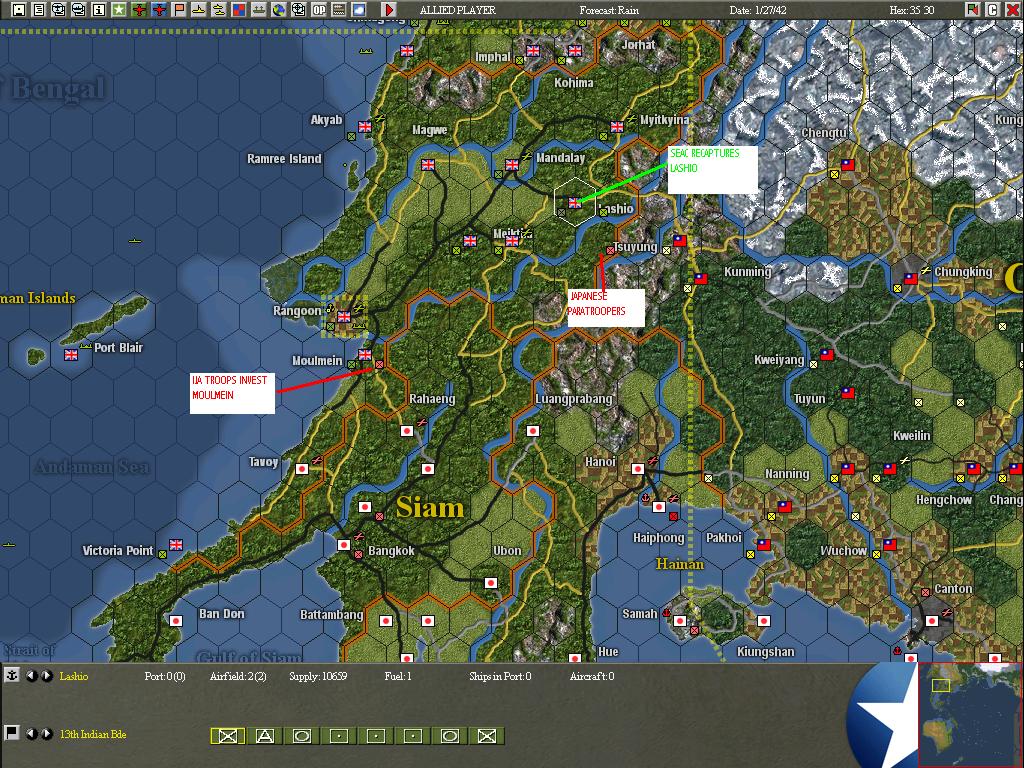The height and width of the screenshot is (768, 1024).
Task: Click the 'C' toolbar button
Action: tap(992, 10)
